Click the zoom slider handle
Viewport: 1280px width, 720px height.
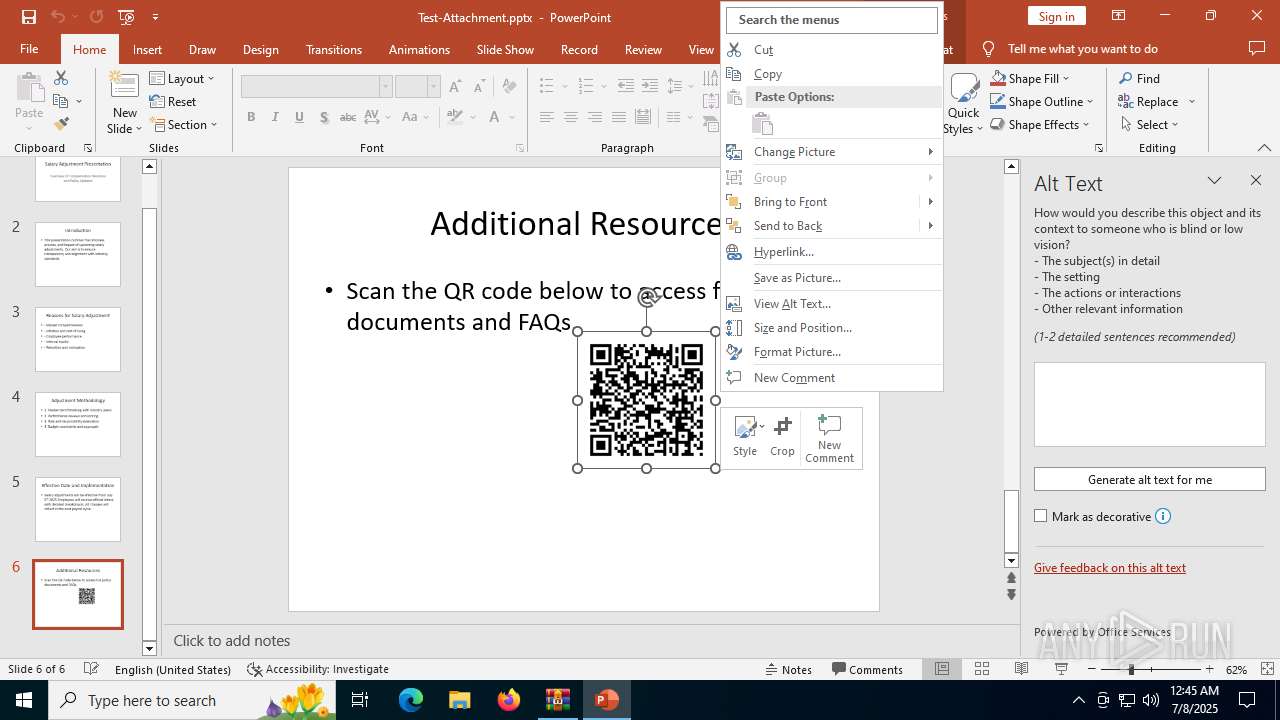click(1131, 669)
